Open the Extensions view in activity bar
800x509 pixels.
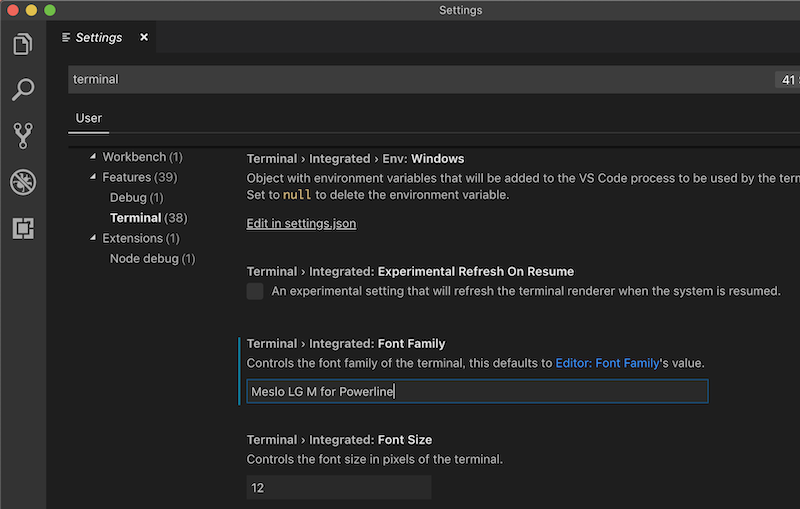click(x=22, y=228)
